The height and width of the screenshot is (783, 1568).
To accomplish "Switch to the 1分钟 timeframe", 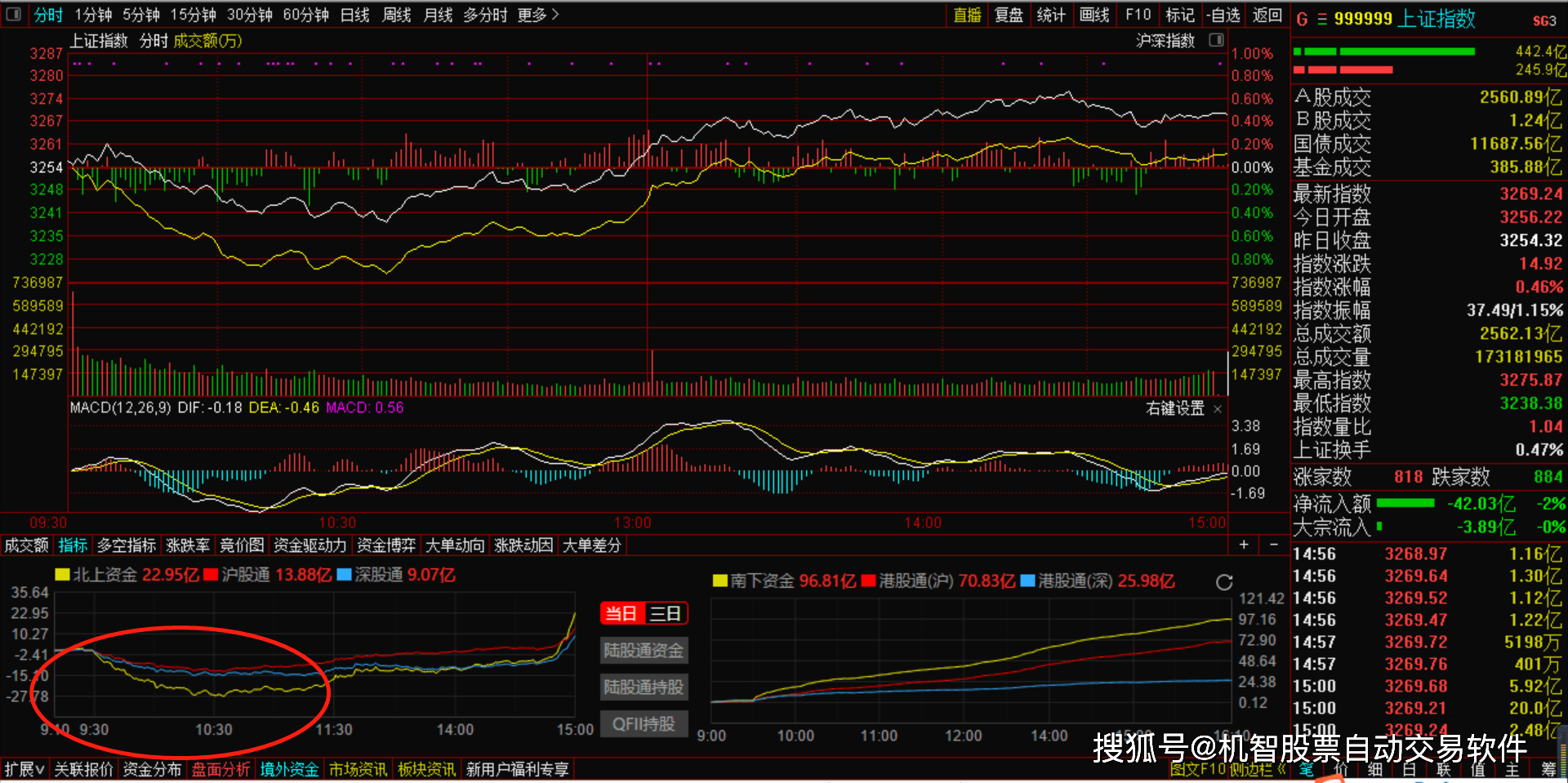I will (94, 15).
